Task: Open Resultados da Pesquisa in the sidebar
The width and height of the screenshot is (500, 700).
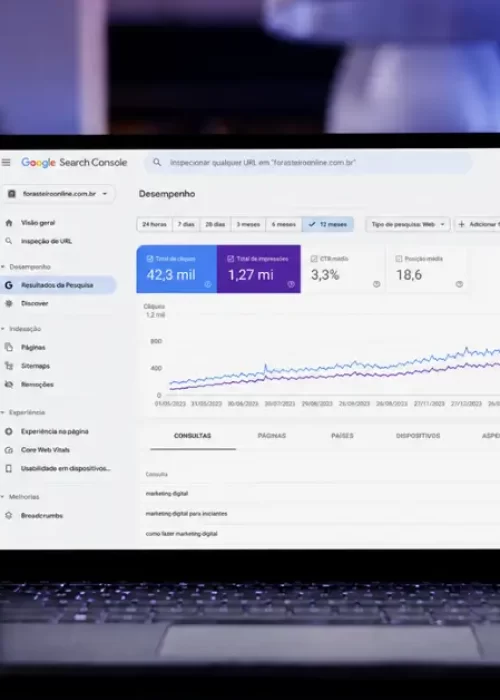Action: pos(58,285)
